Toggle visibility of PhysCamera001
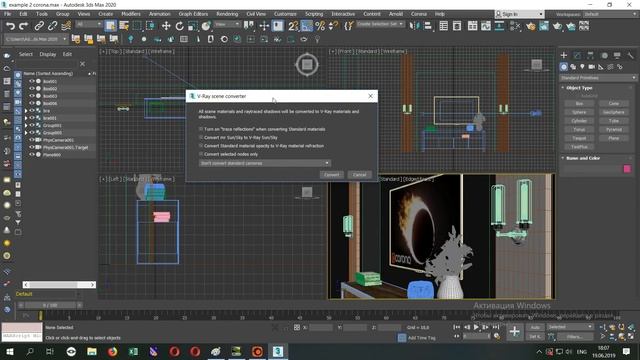Viewport: 640px width, 360px height. point(32,140)
